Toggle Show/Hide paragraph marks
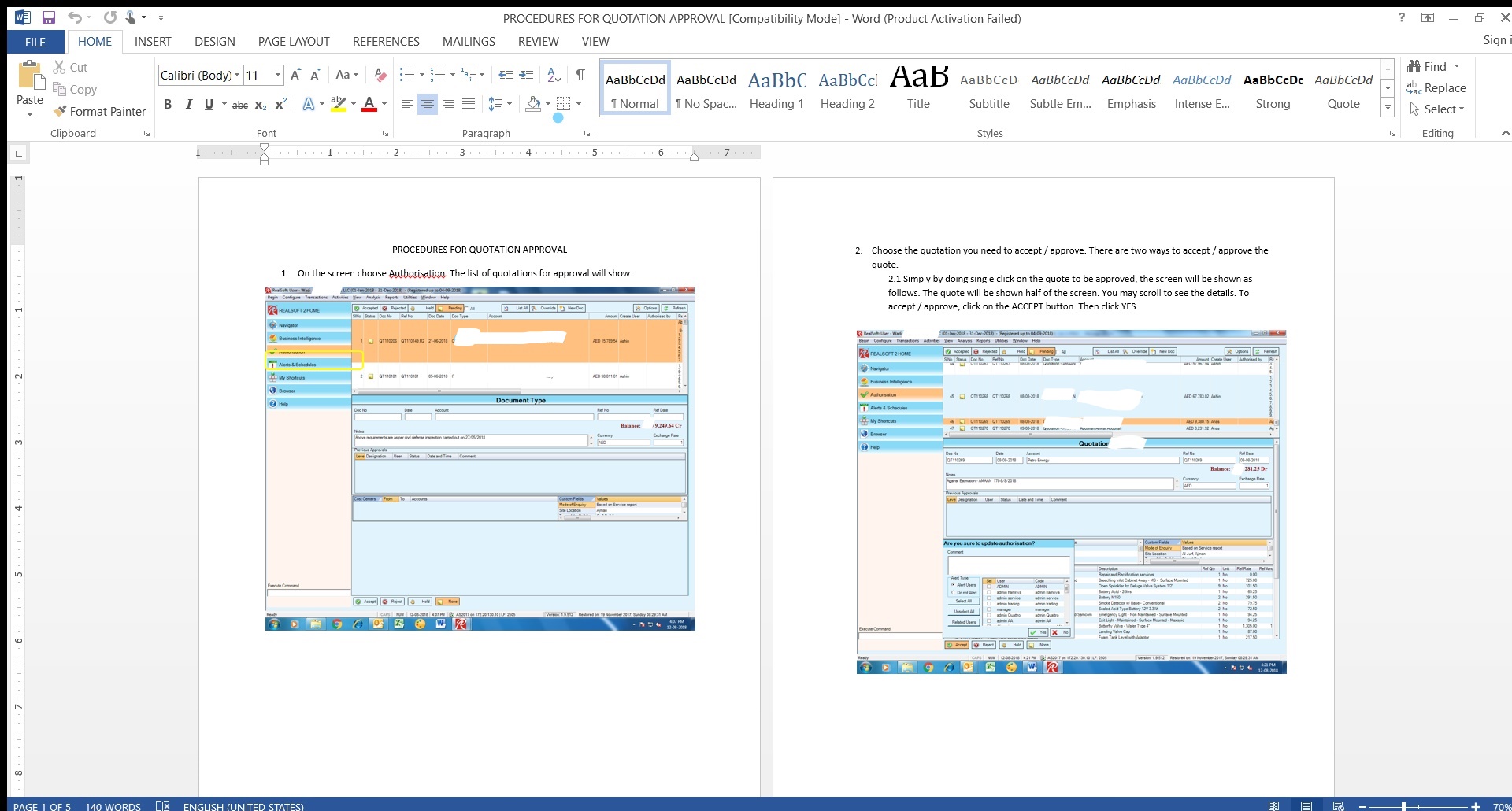Image resolution: width=1512 pixels, height=811 pixels. click(580, 75)
